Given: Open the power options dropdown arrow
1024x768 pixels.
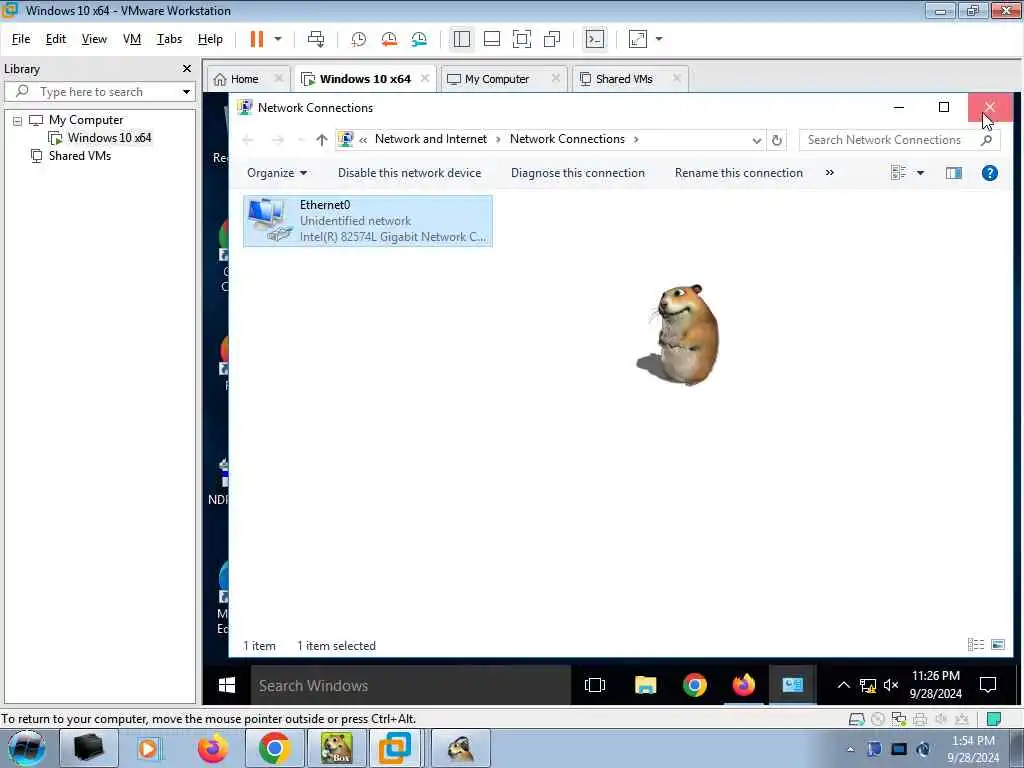Looking at the screenshot, I should point(278,39).
